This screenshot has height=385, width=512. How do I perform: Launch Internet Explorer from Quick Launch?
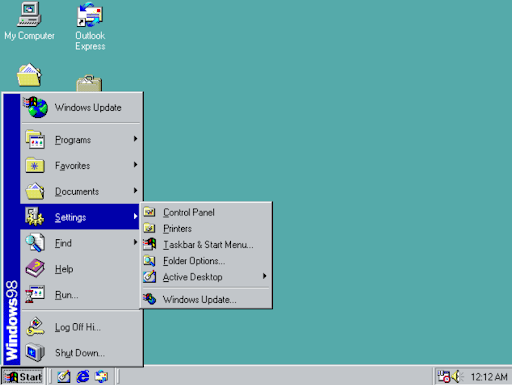tap(83, 377)
